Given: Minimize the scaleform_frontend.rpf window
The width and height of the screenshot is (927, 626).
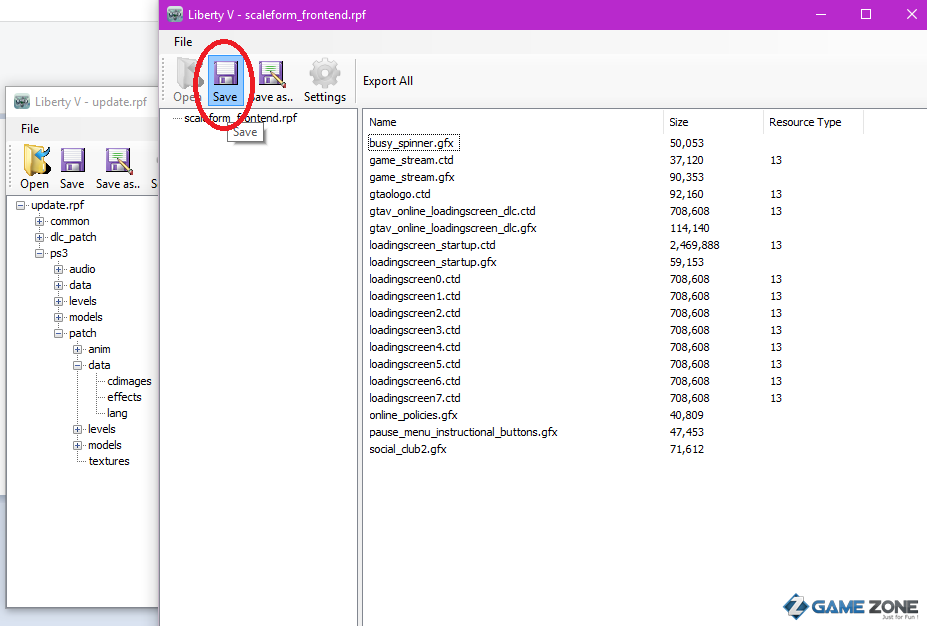Looking at the screenshot, I should click(x=821, y=14).
